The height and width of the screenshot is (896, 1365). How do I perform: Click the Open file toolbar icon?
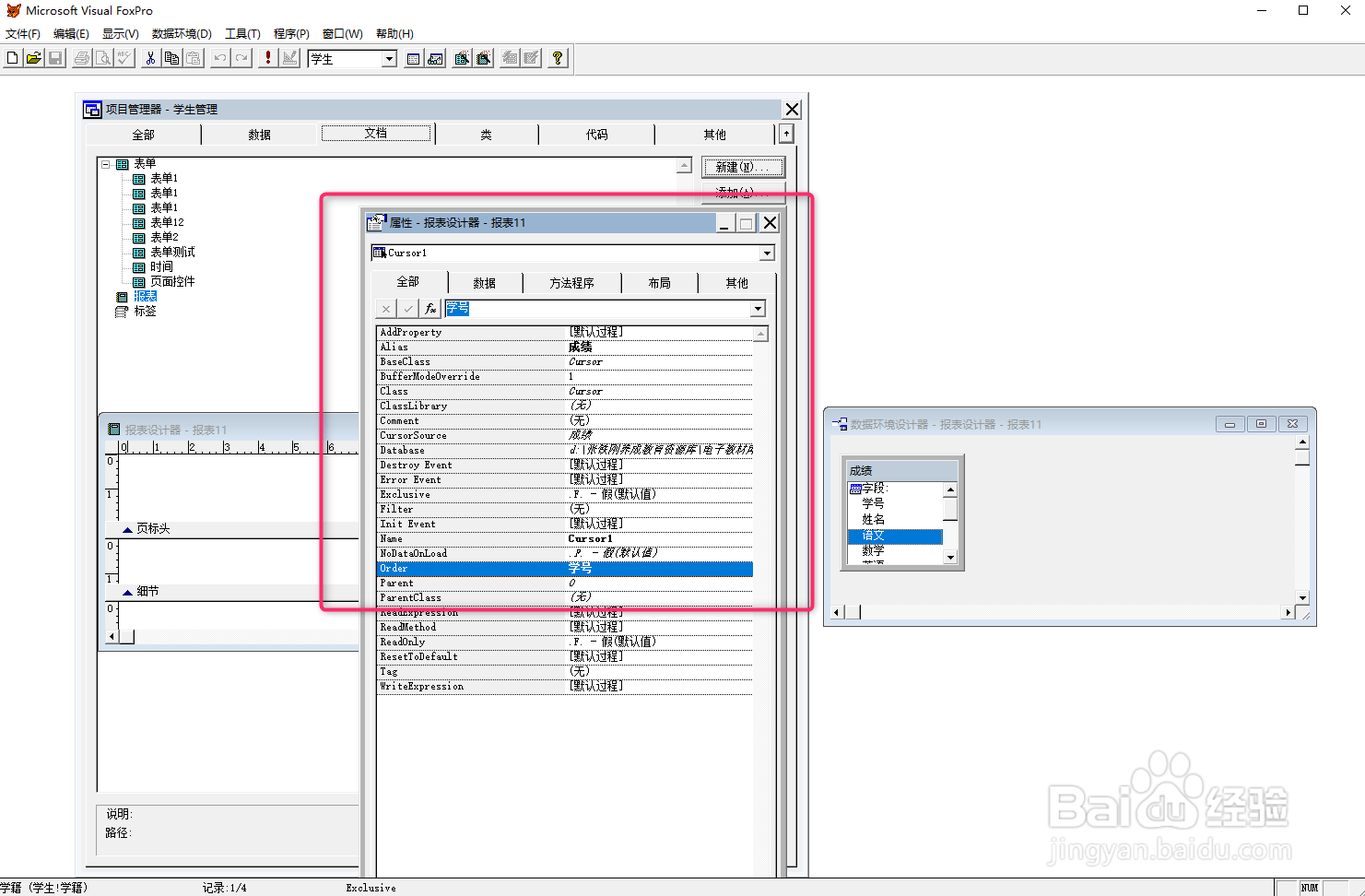[x=34, y=58]
